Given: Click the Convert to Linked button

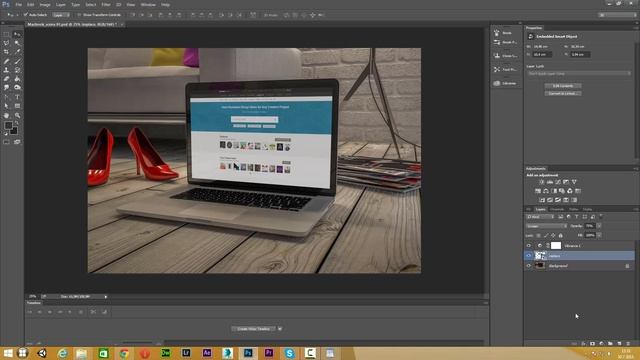Looking at the screenshot, I should pos(563,93).
